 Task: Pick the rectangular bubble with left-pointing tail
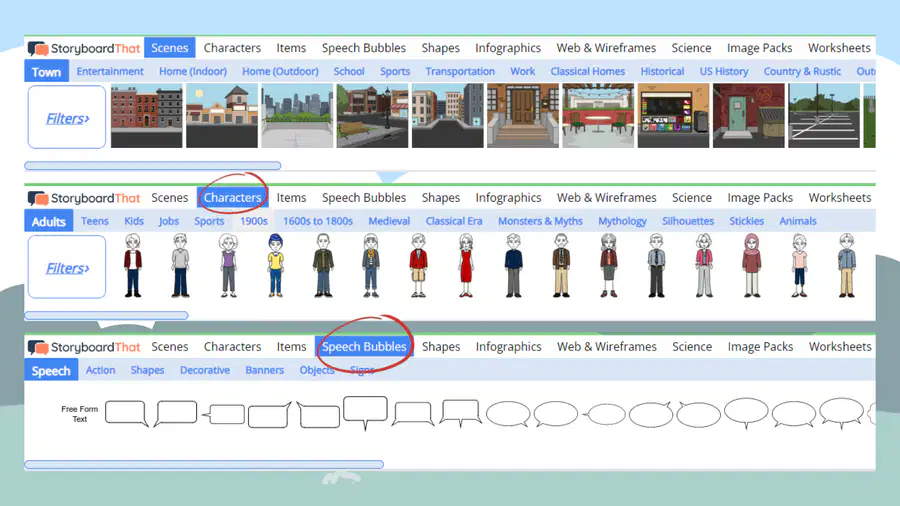point(224,414)
